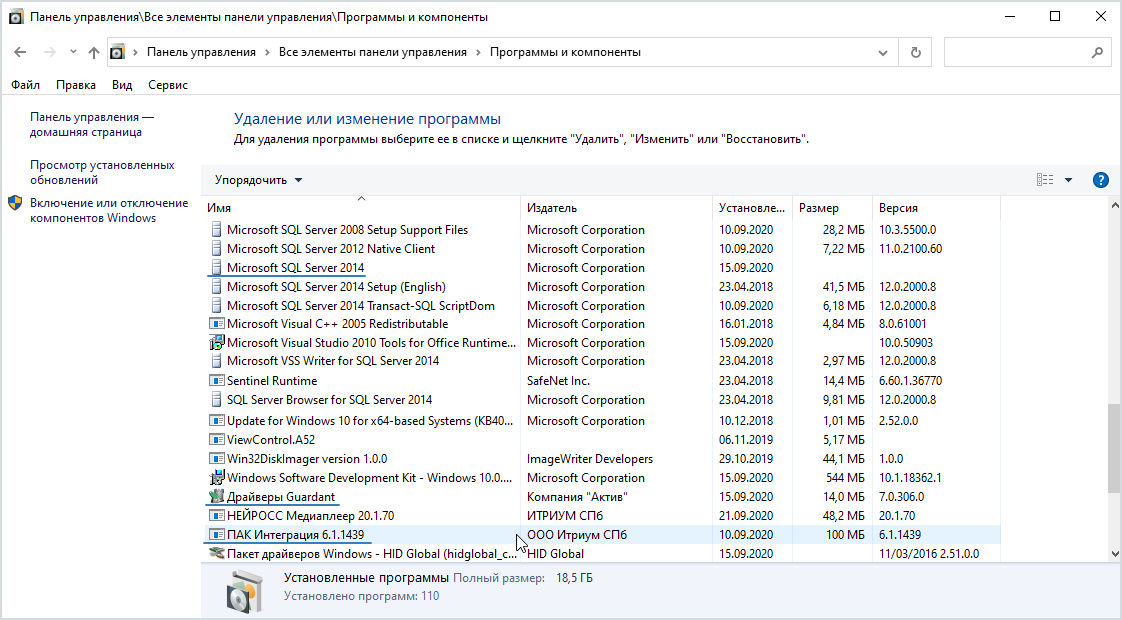1122x620 pixels.
Task: Click the Windows Software Development Kit icon
Action: (x=217, y=478)
